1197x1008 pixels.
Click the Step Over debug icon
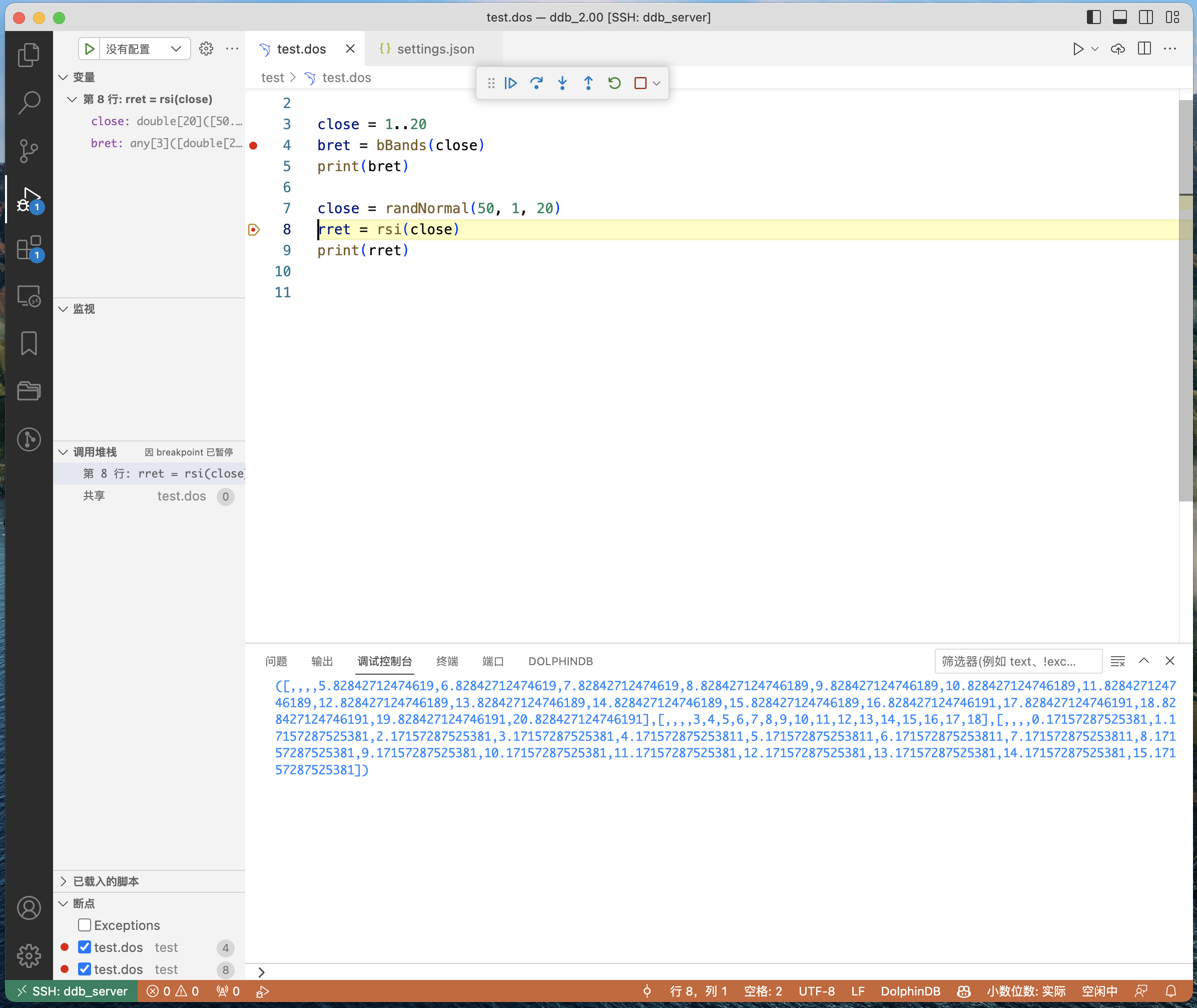click(x=536, y=84)
